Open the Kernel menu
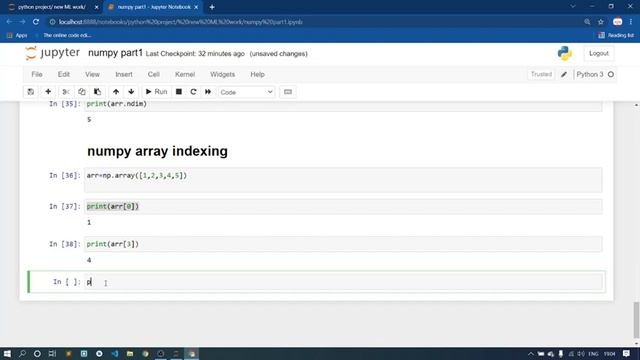This screenshot has height=360, width=640. (185, 74)
